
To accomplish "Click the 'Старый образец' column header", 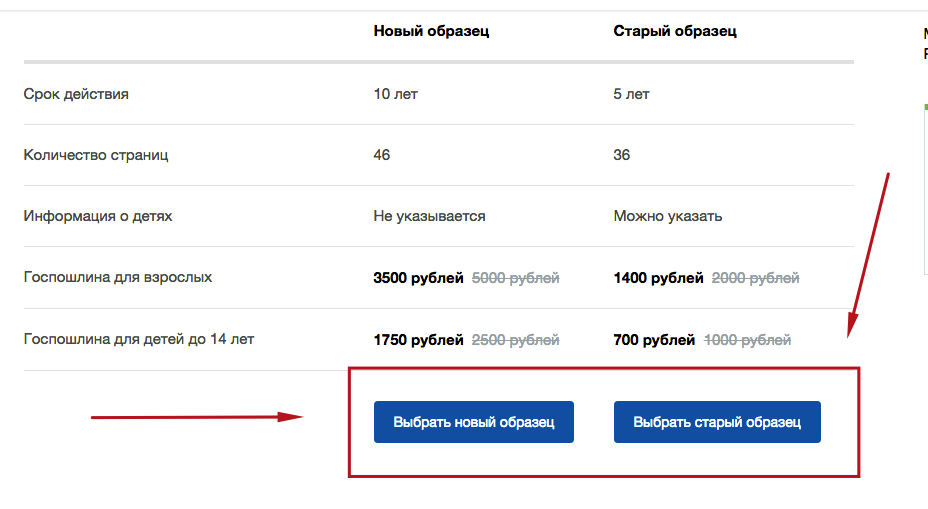I will [x=675, y=31].
